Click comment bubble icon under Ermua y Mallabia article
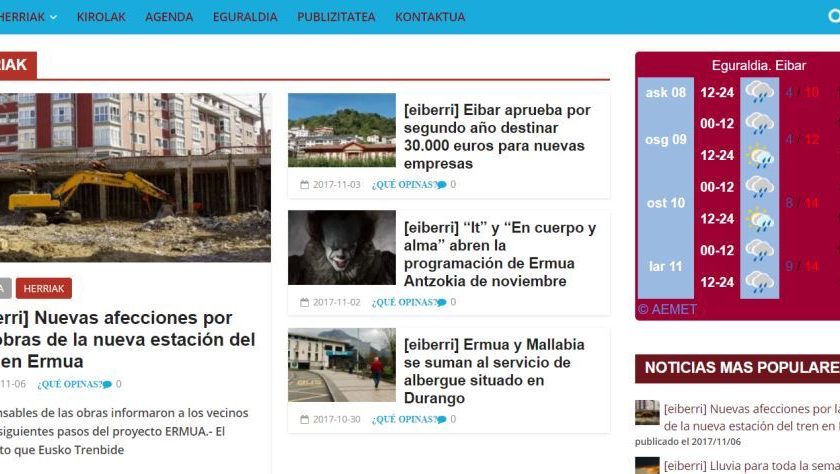This screenshot has width=840, height=474. click(442, 420)
